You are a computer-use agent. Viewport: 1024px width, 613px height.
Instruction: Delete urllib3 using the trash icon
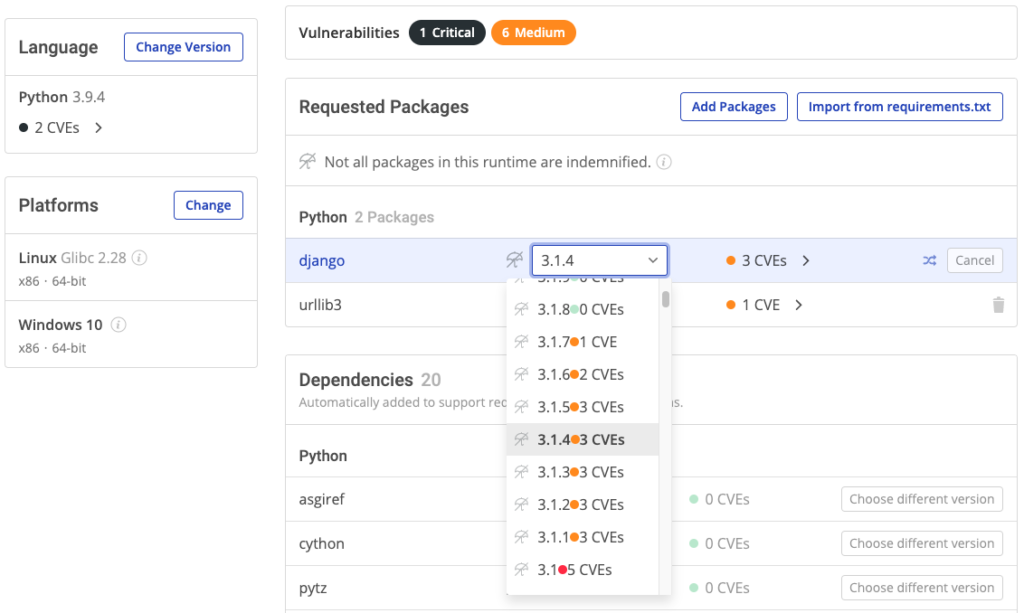pyautogui.click(x=998, y=305)
